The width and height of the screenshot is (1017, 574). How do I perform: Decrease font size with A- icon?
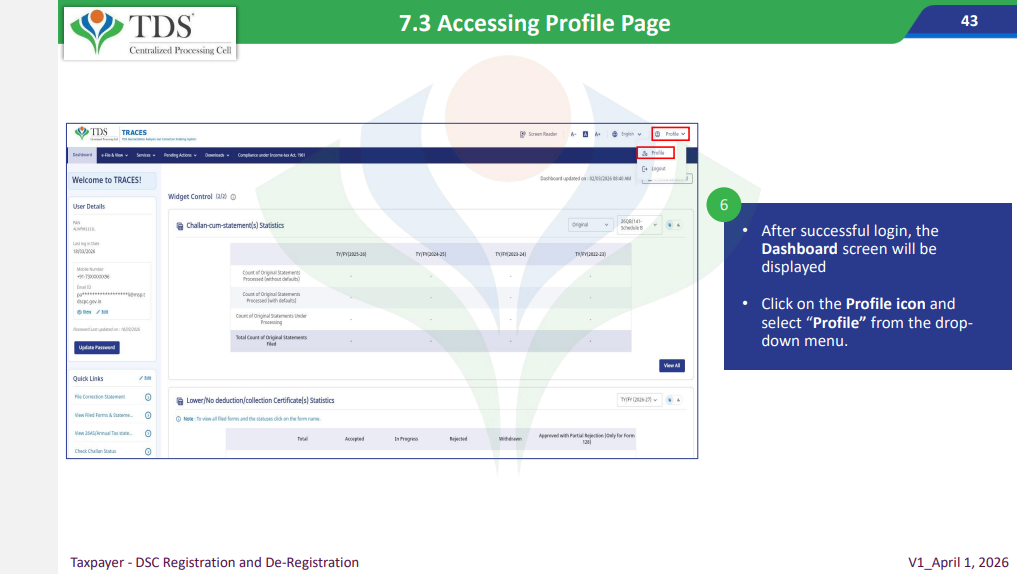(573, 134)
